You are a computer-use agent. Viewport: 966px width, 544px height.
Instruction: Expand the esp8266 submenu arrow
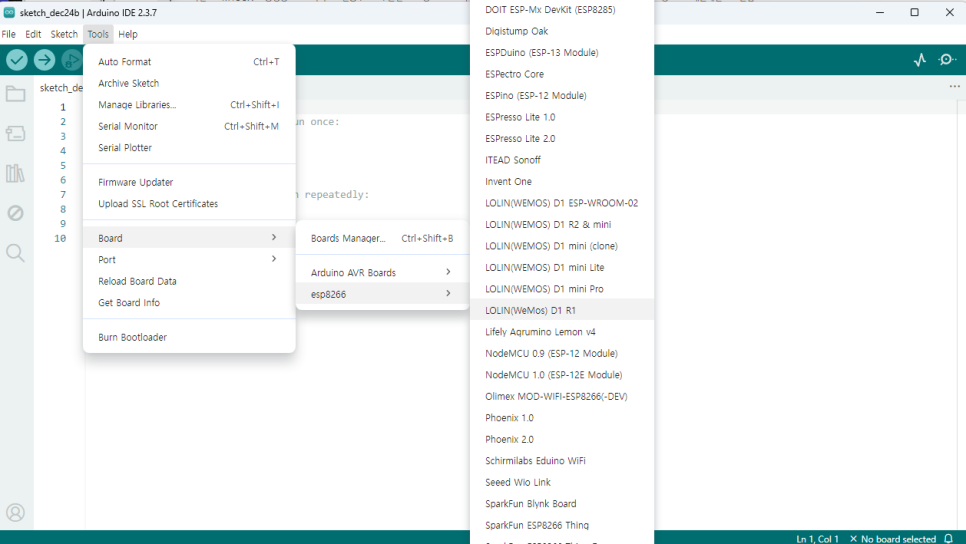448,294
